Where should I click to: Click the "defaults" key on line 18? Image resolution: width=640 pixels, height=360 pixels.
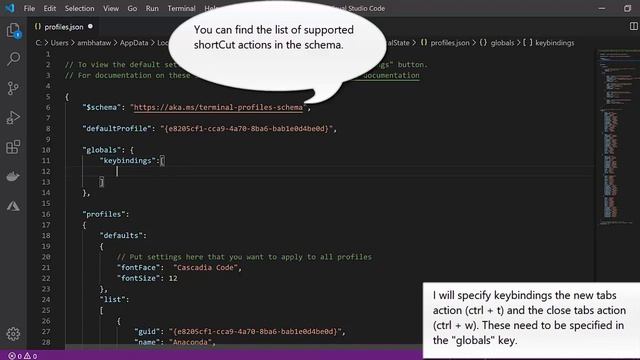pos(121,236)
